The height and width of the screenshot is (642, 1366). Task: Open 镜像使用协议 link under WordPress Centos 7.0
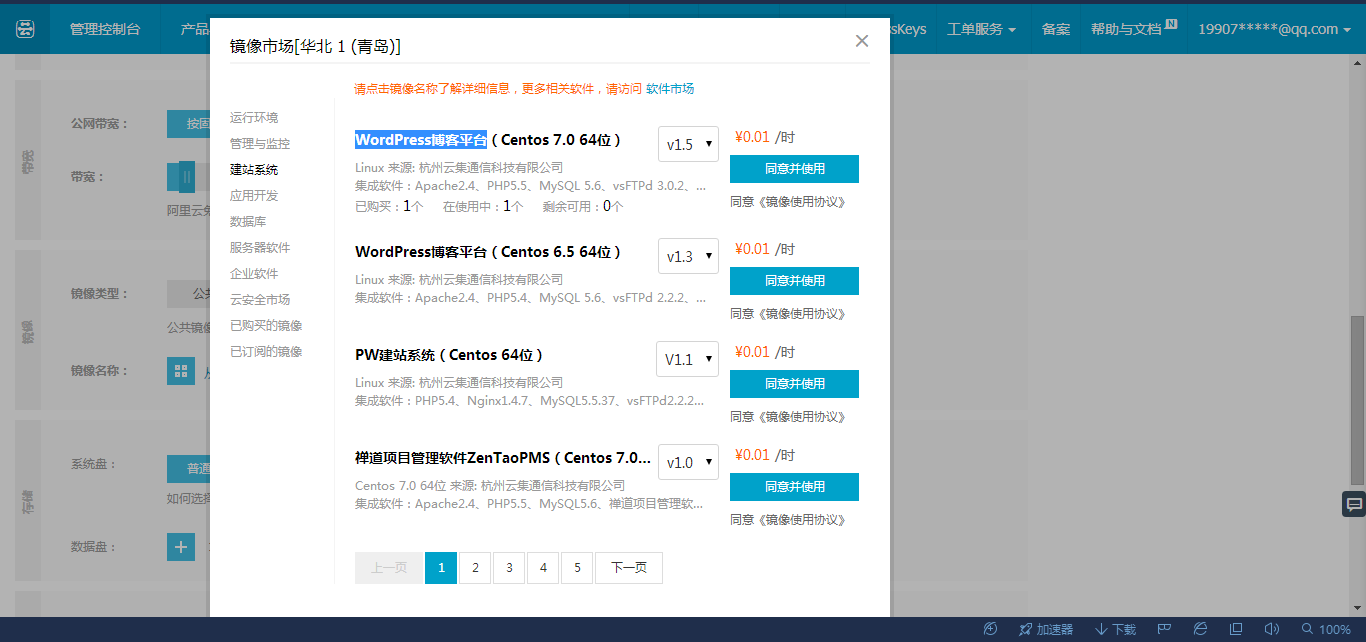tap(803, 202)
